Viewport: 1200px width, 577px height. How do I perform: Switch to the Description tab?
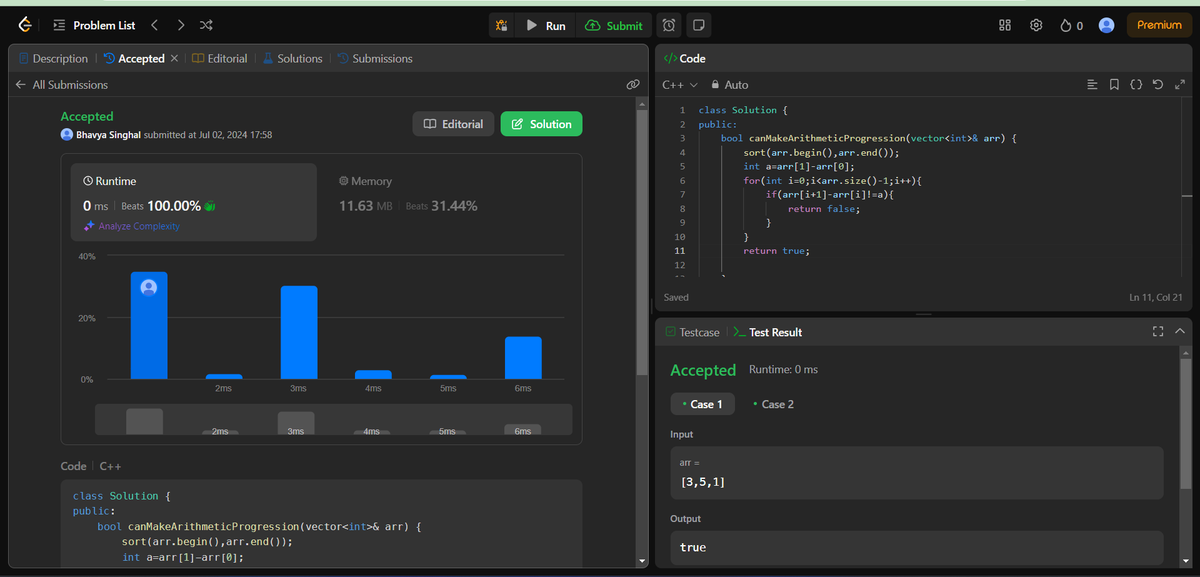pyautogui.click(x=54, y=59)
